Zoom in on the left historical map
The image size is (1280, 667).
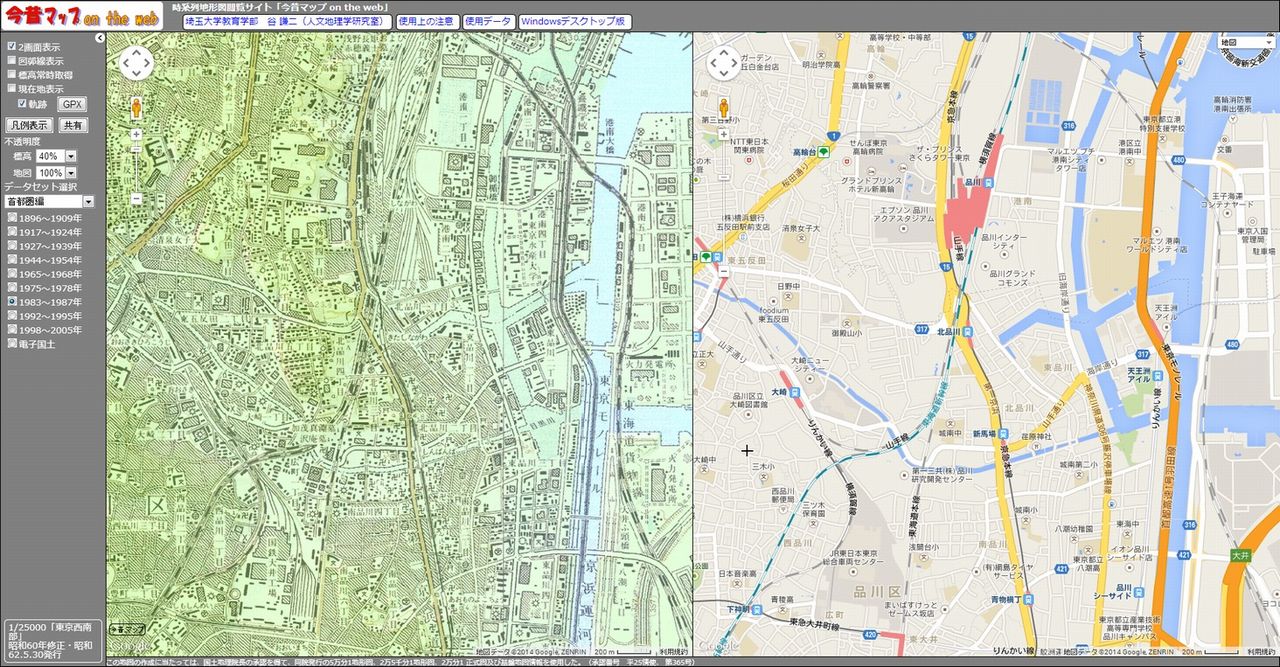coord(136,134)
